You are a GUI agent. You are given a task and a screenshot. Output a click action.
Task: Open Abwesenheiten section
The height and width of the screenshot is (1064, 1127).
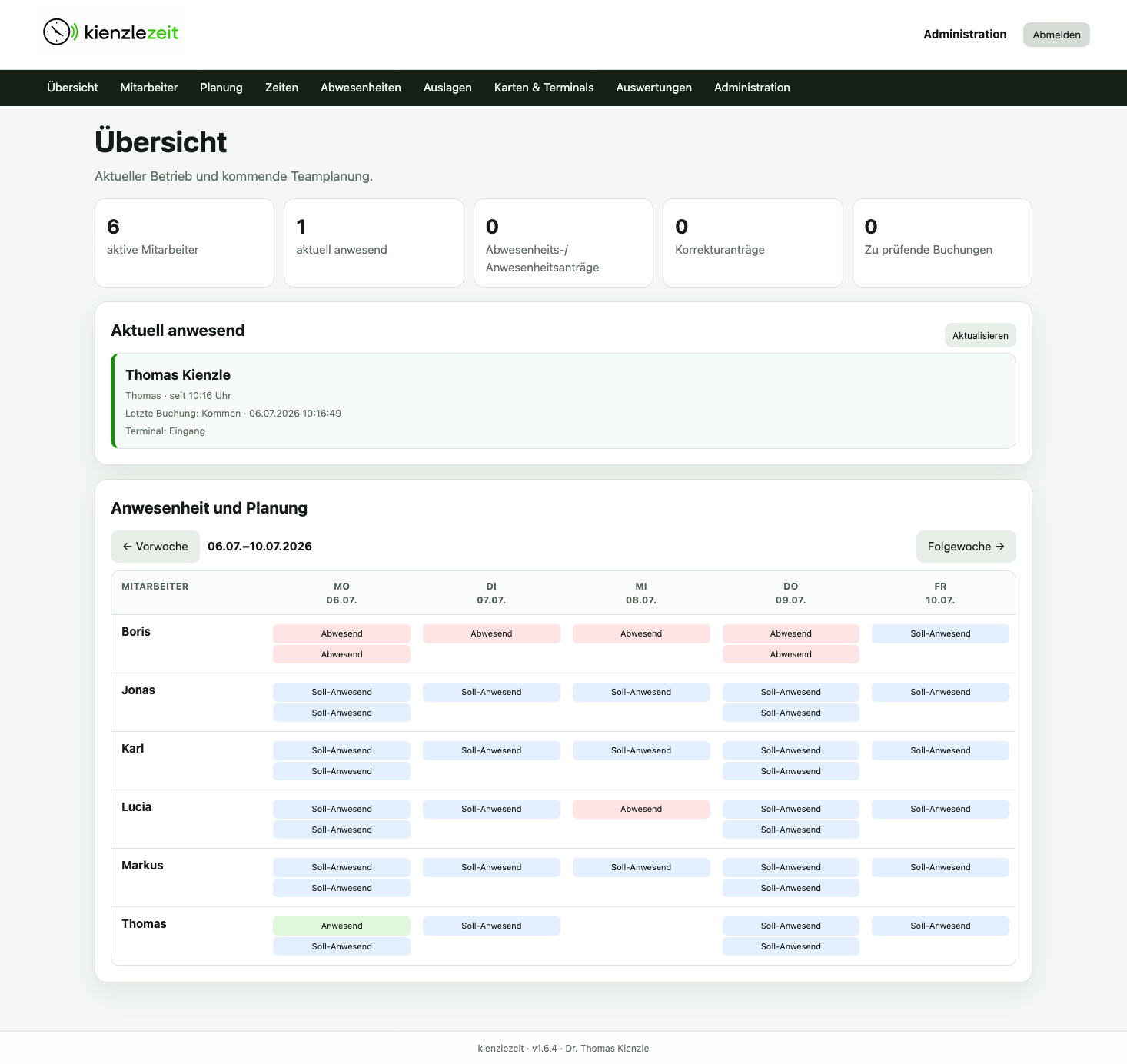point(361,88)
